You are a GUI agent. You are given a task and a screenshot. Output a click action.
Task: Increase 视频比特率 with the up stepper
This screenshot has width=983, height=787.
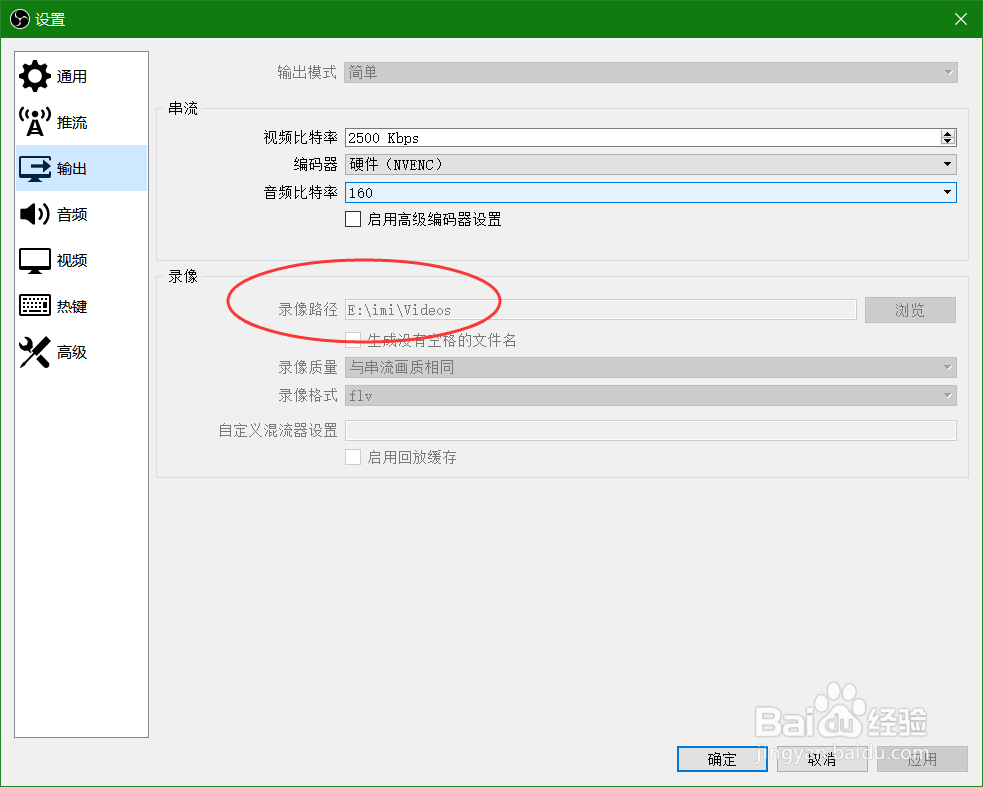[948, 132]
